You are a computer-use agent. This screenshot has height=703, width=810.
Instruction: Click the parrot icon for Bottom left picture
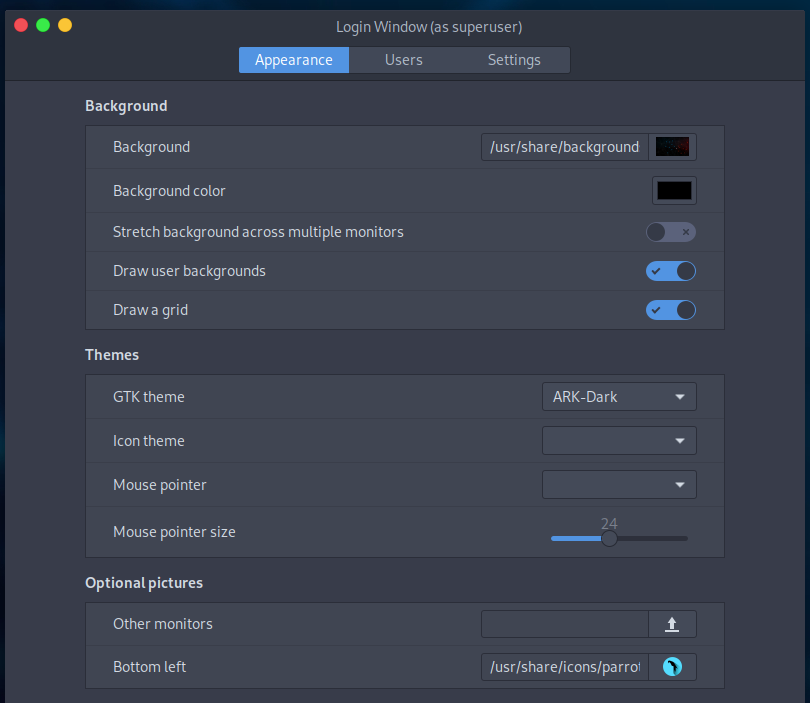point(672,666)
